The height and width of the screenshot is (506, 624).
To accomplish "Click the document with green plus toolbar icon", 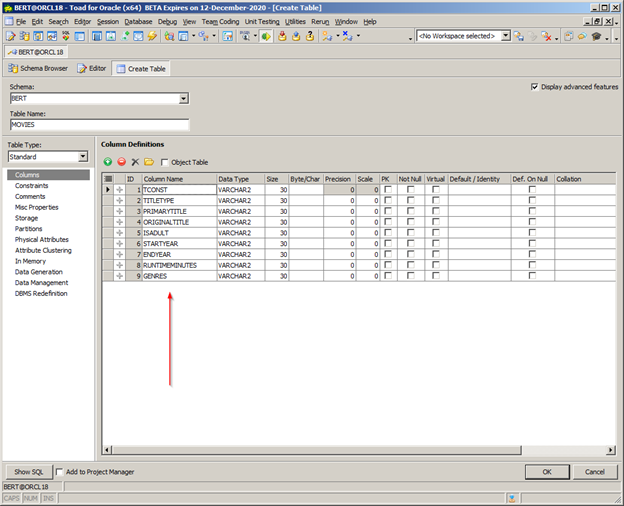I will click(x=125, y=36).
